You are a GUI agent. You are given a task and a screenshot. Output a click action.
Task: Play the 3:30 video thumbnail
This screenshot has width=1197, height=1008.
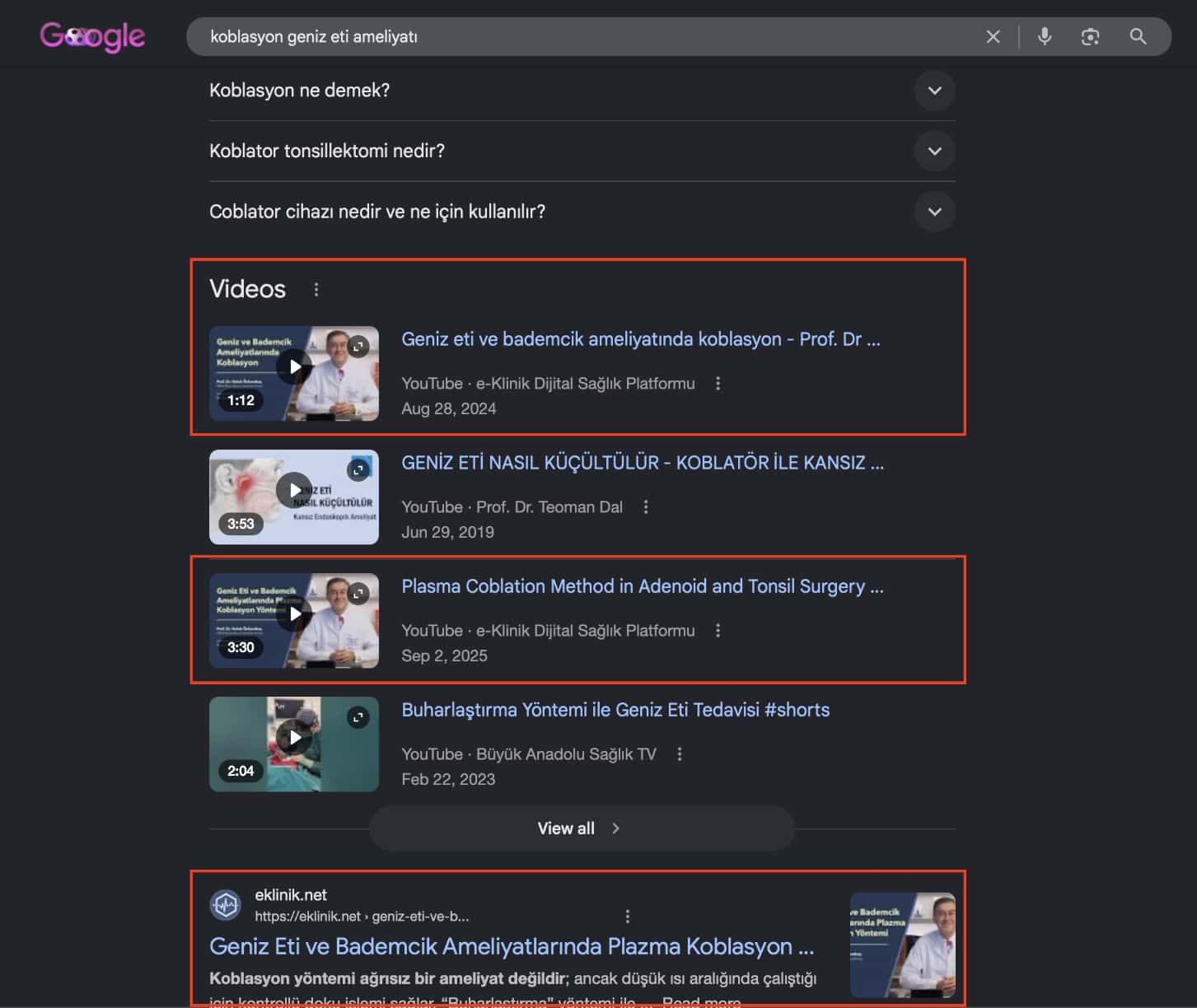[x=294, y=621]
